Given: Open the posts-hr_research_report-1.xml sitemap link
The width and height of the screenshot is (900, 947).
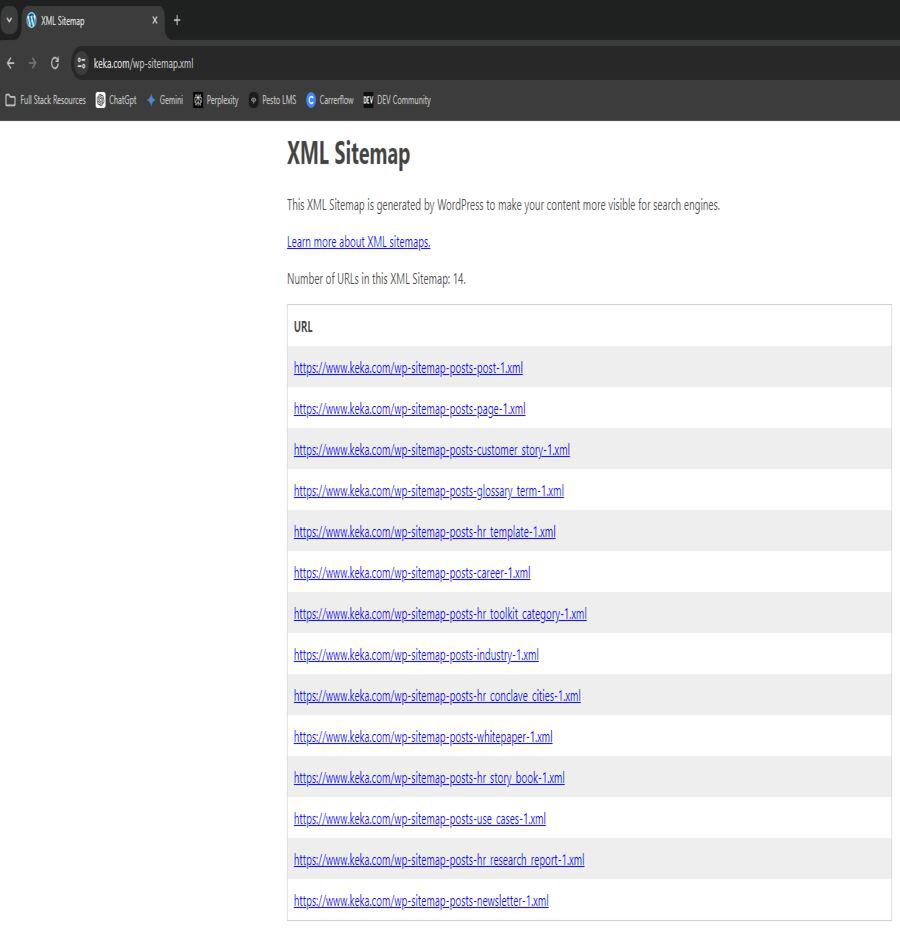Looking at the screenshot, I should tap(439, 860).
